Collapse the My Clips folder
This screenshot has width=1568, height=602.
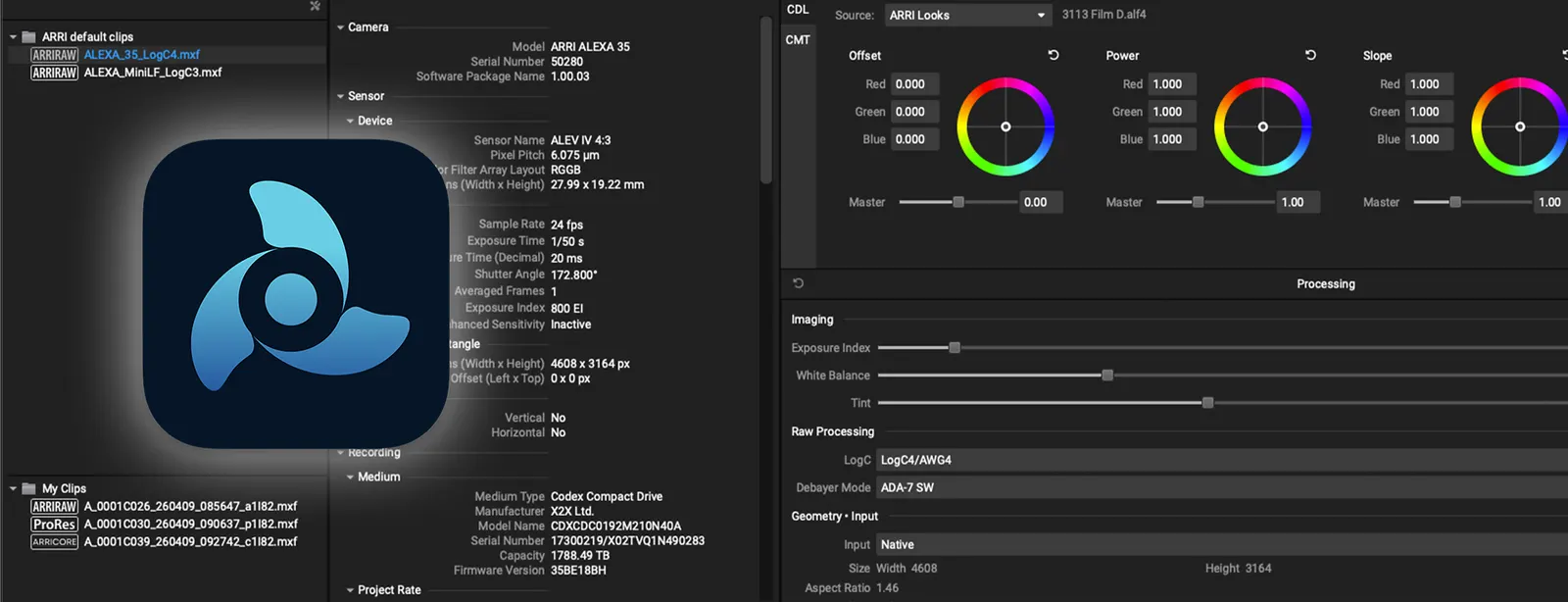13,488
